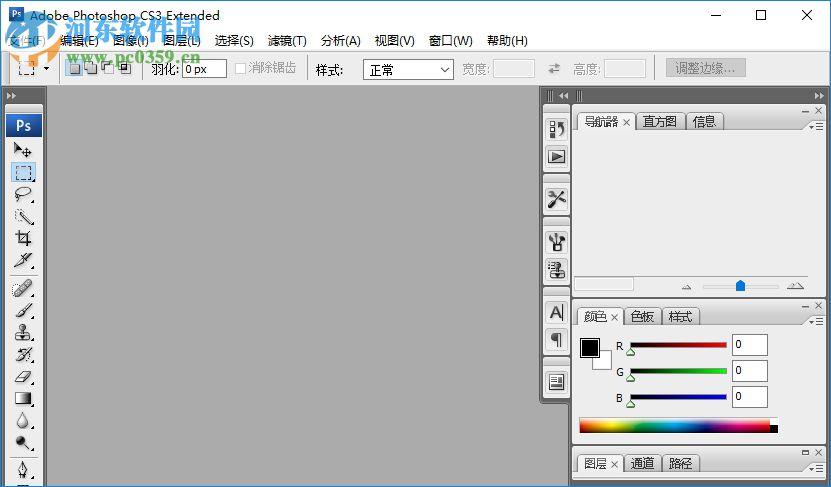
Task: Swap width and height values
Action: pos(554,68)
